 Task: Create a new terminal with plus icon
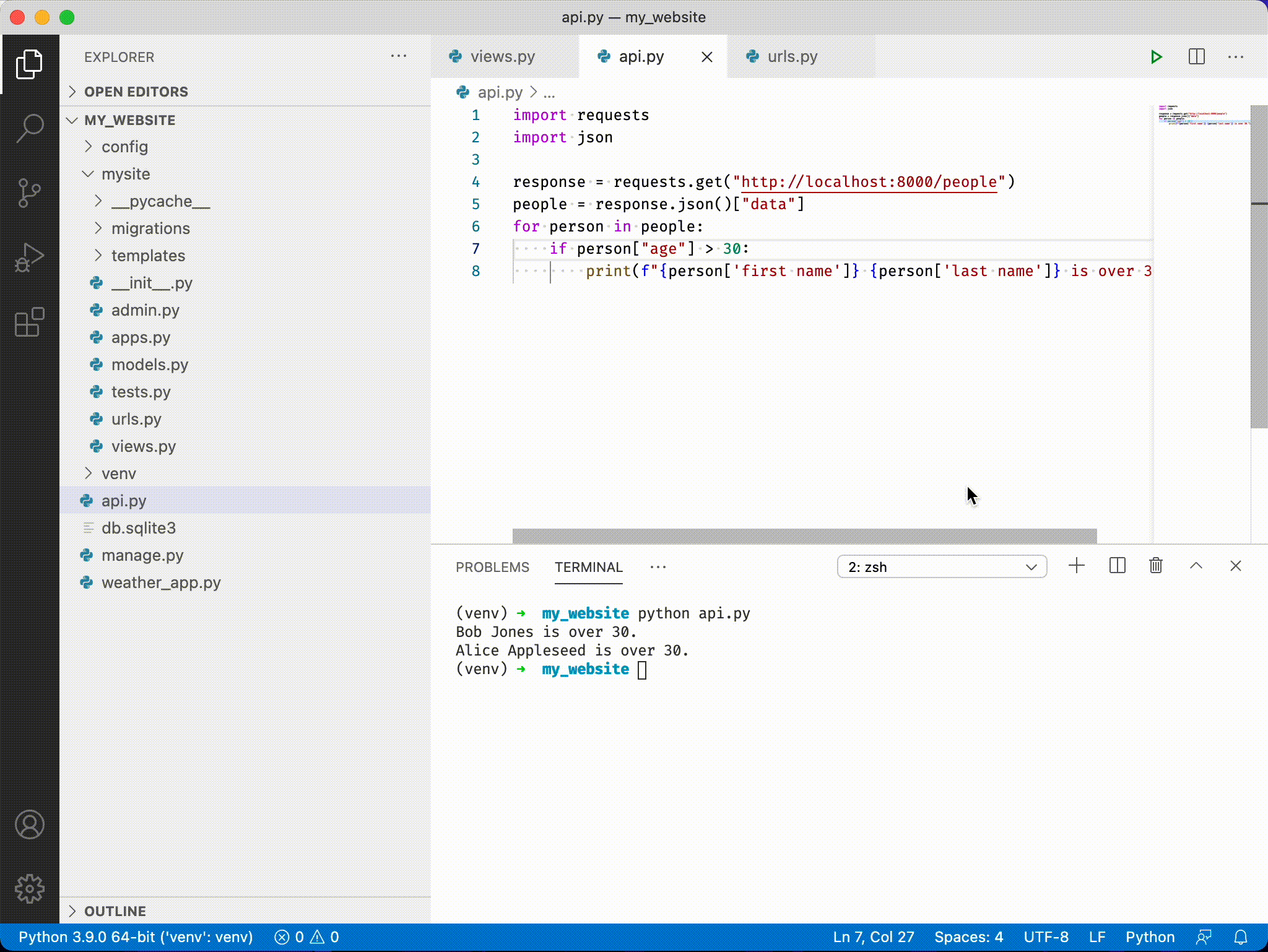pyautogui.click(x=1077, y=566)
